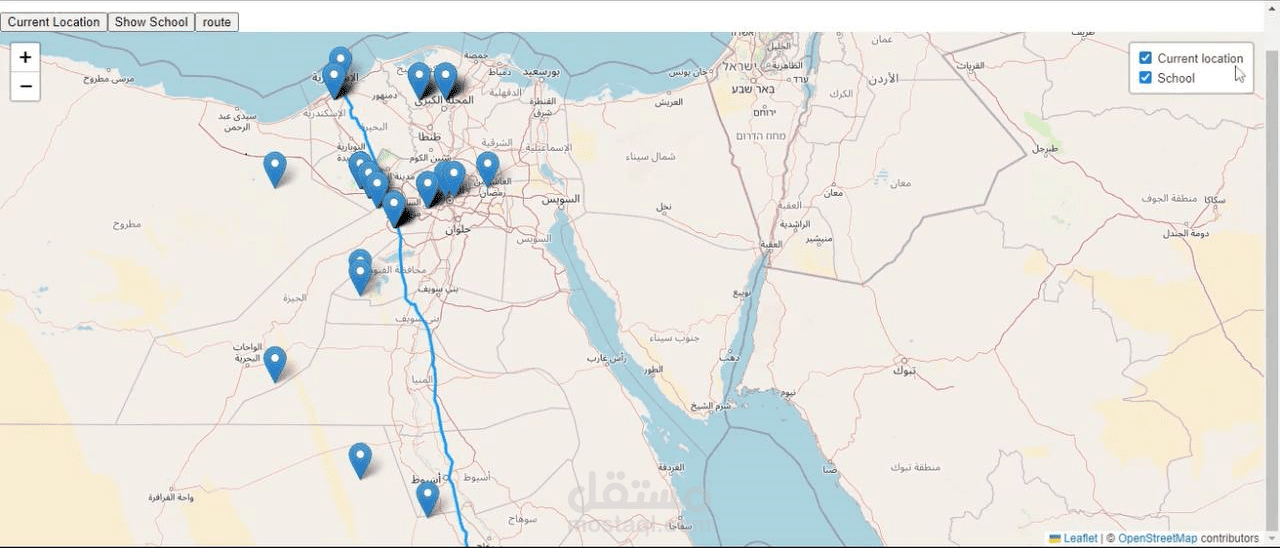Select the marker at the route's Alexandria start
The image size is (1280, 548).
click(x=335, y=81)
